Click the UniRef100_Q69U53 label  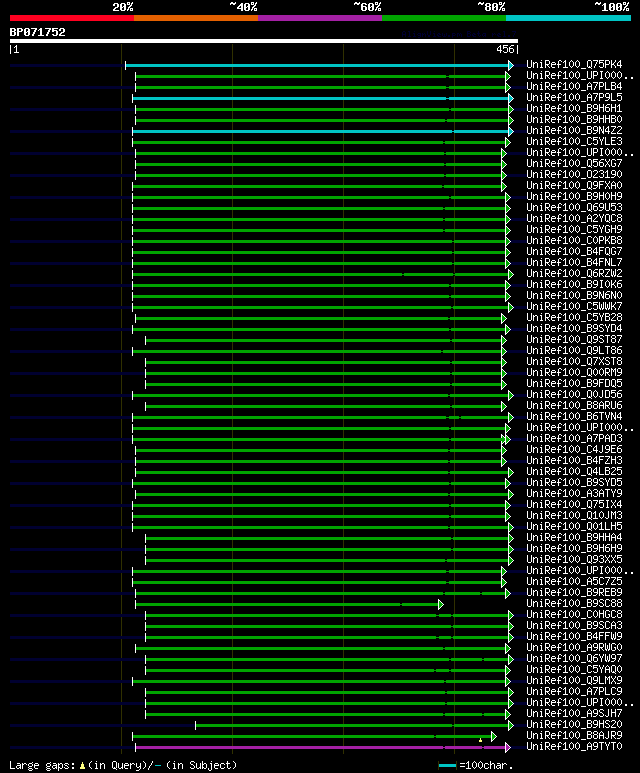(574, 208)
